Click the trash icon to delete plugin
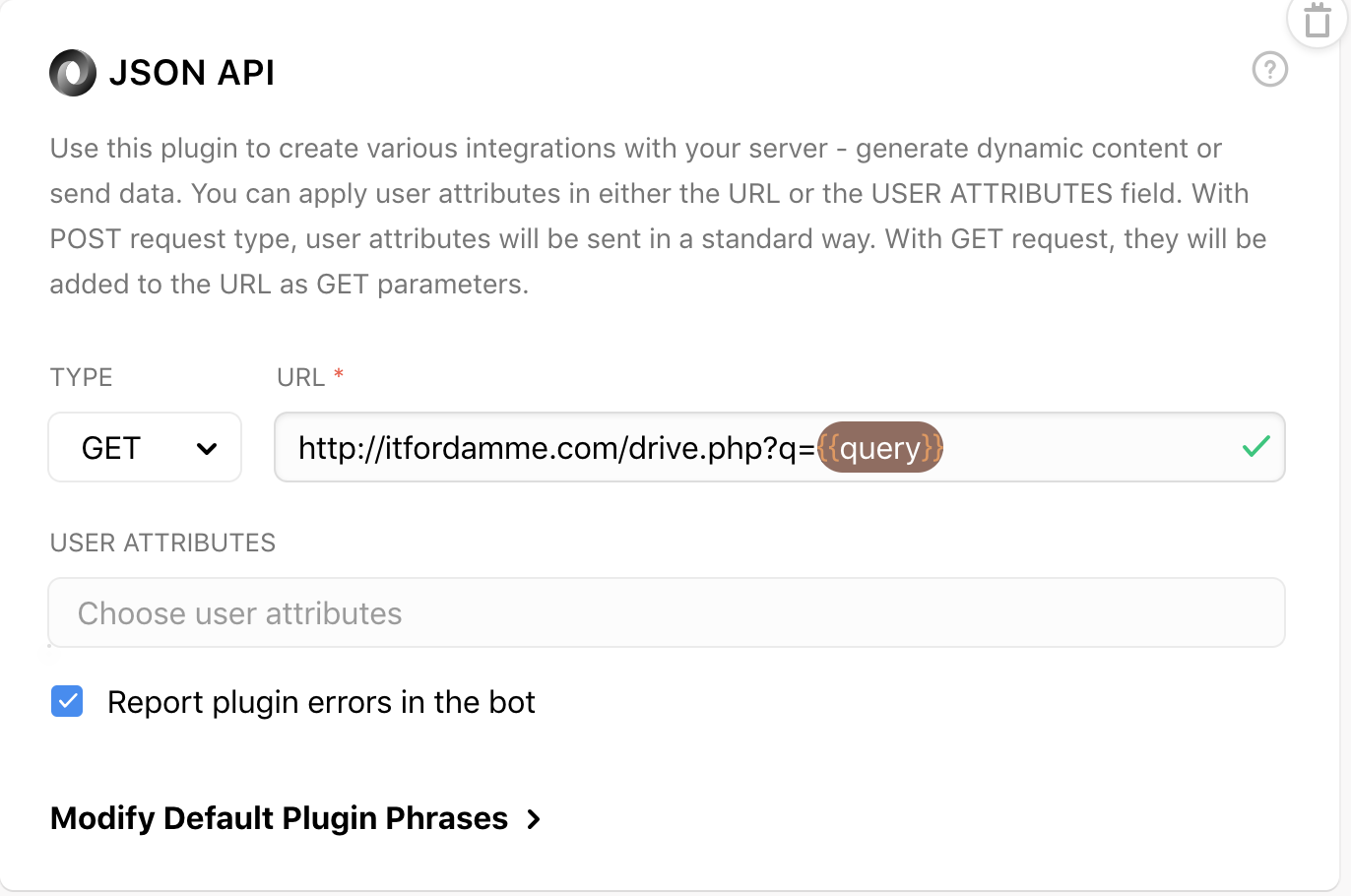 (1317, 21)
